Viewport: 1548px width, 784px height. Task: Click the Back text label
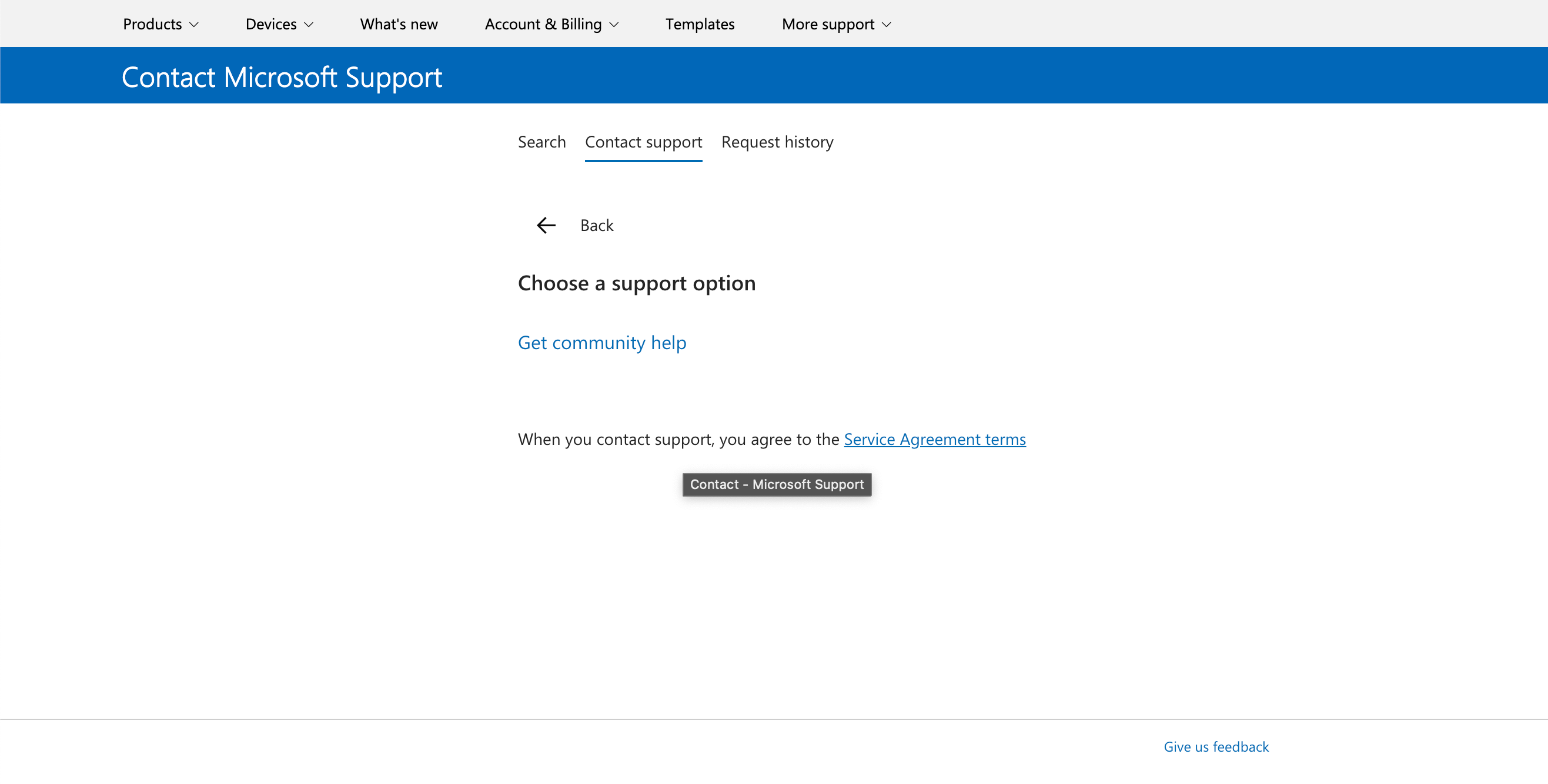pos(597,225)
